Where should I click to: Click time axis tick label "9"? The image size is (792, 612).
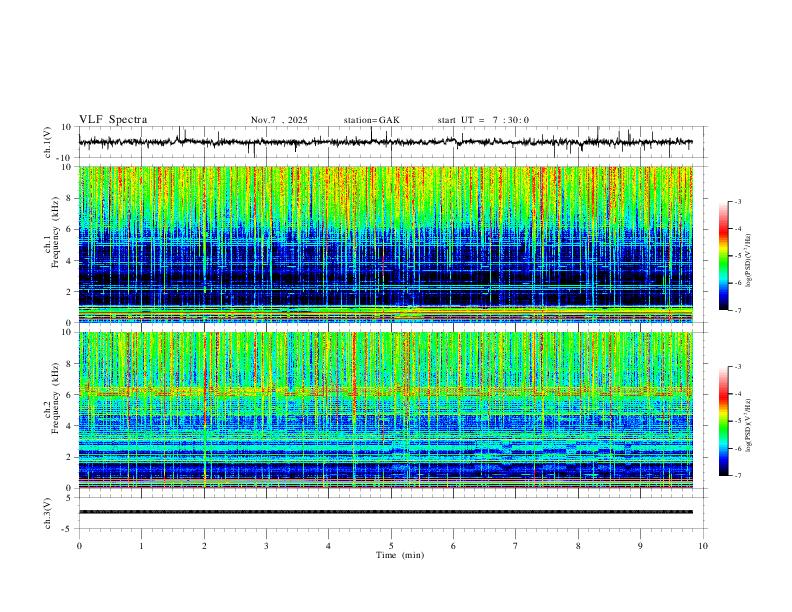tap(640, 546)
